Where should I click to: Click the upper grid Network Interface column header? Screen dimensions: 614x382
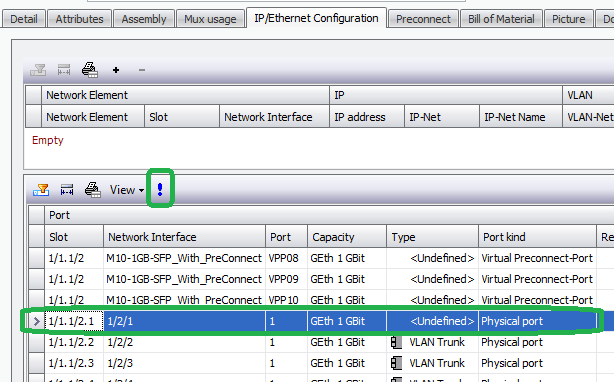coord(274,117)
